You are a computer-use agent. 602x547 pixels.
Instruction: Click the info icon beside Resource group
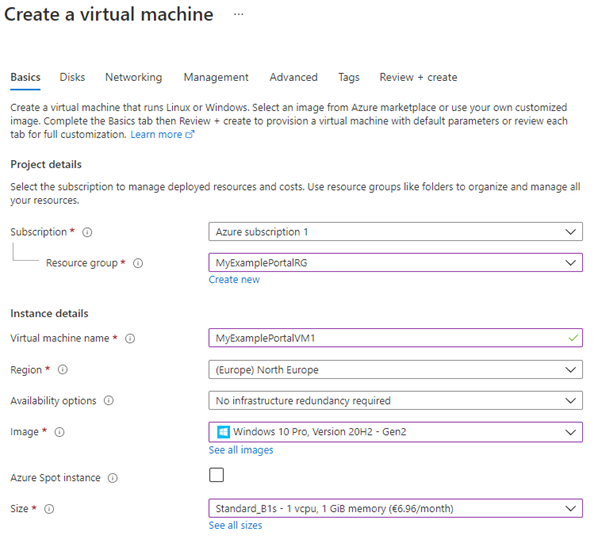[x=138, y=263]
